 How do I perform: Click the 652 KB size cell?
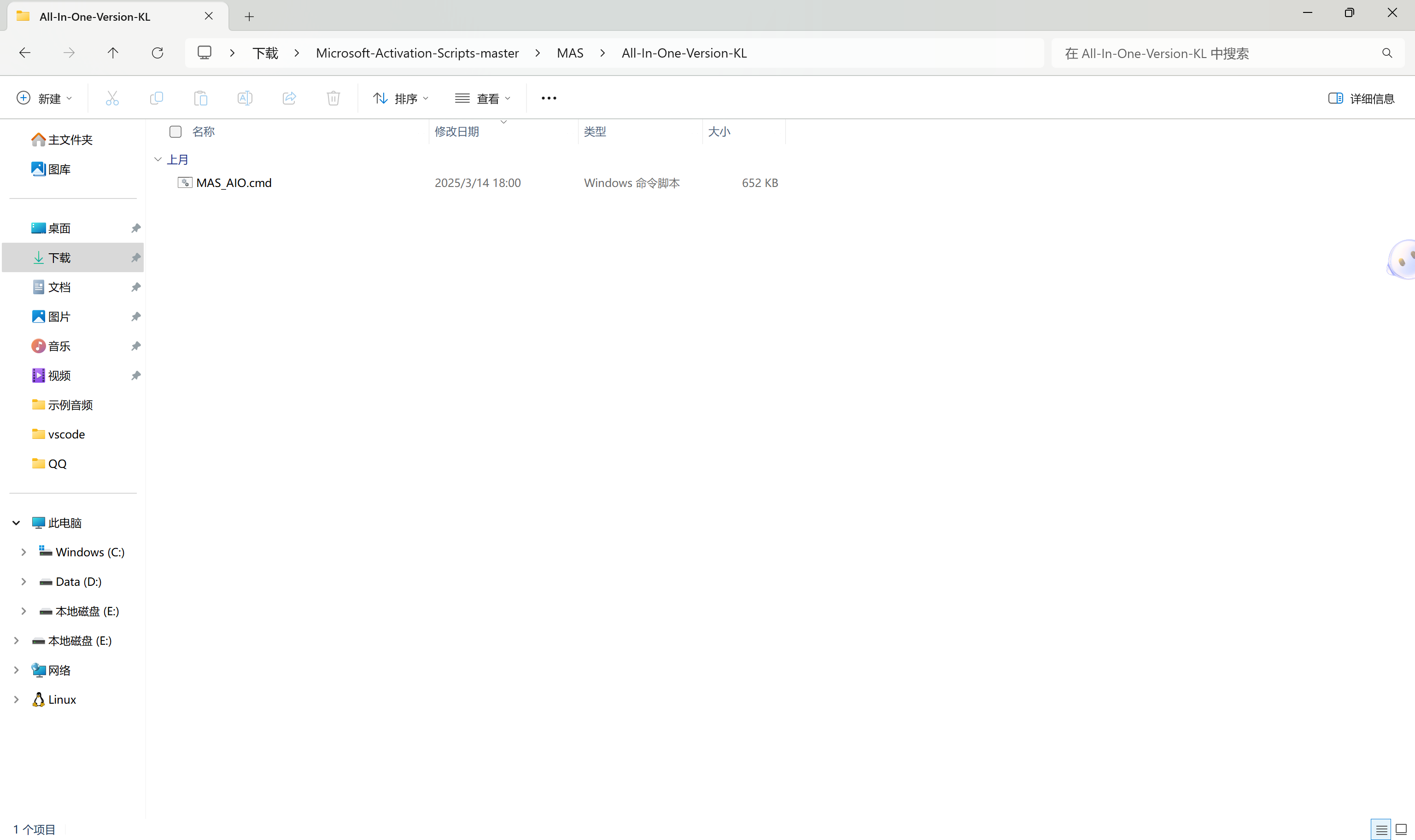pyautogui.click(x=760, y=182)
